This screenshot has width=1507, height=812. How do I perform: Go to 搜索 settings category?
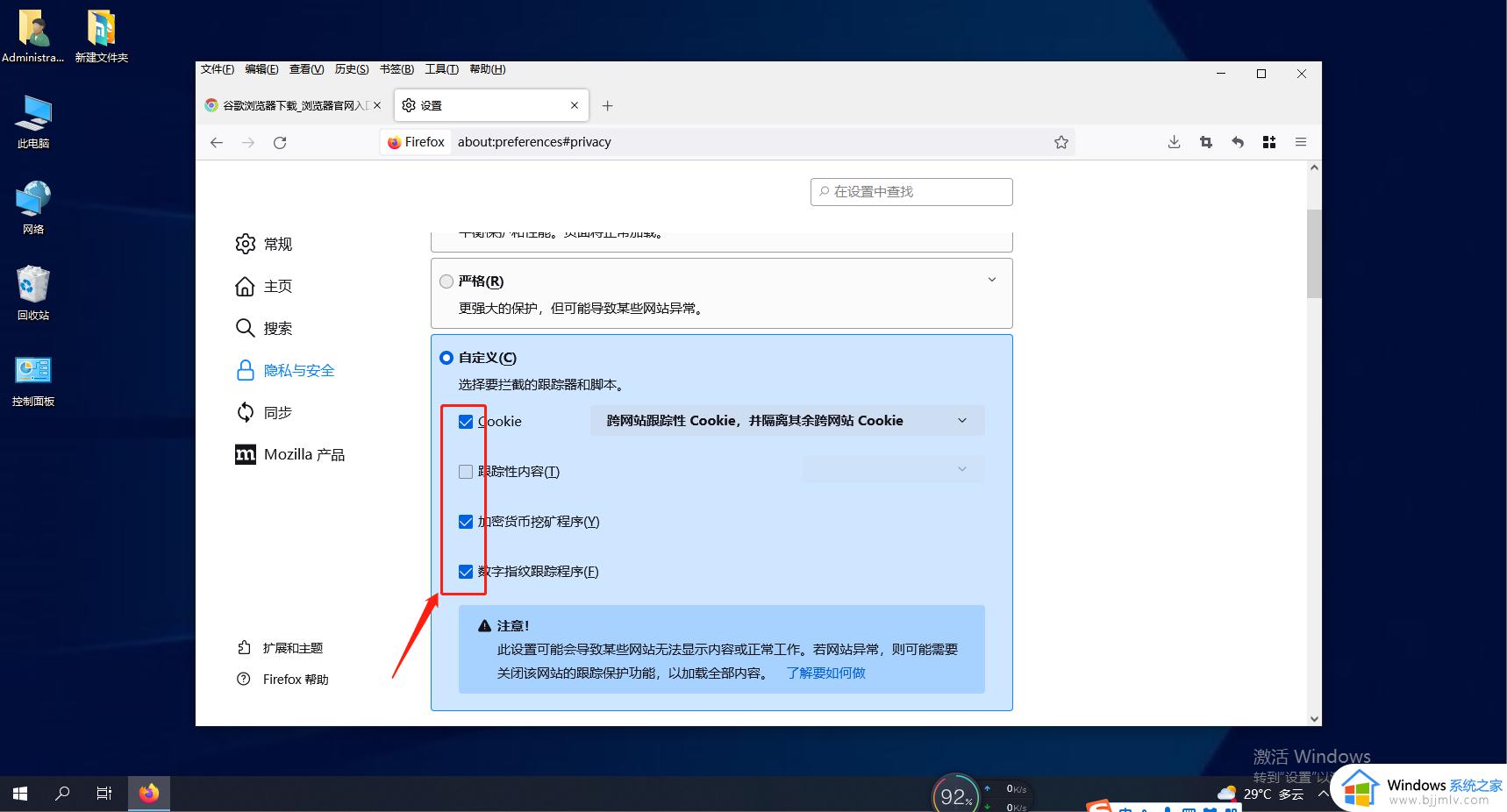pos(263,328)
